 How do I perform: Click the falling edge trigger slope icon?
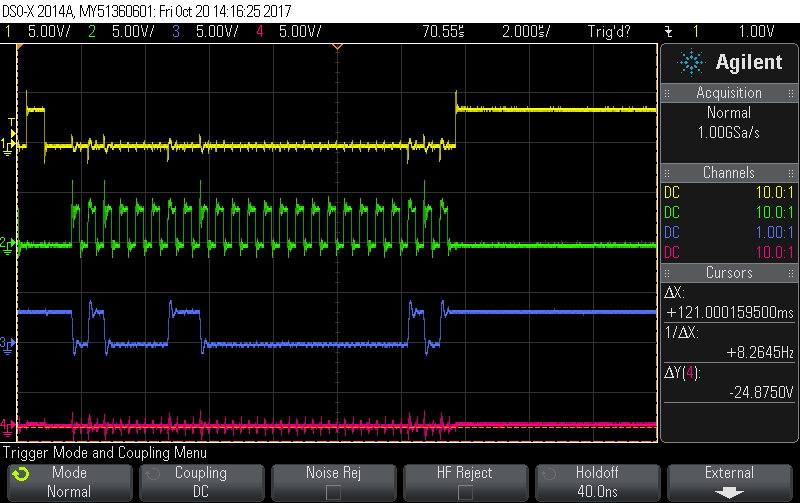pos(669,32)
